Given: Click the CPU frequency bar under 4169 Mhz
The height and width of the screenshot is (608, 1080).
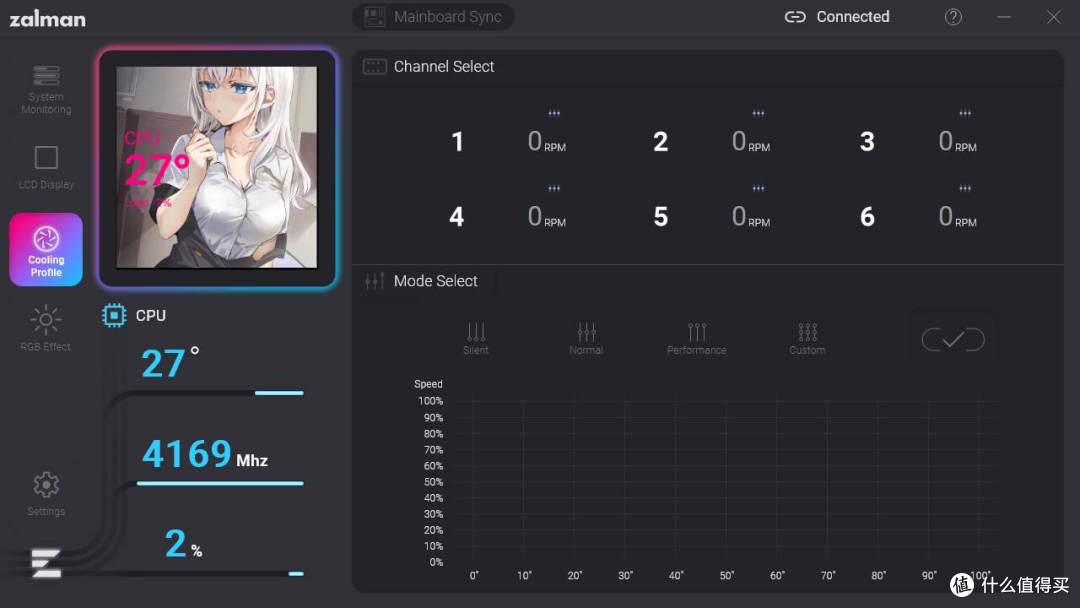Looking at the screenshot, I should [220, 483].
